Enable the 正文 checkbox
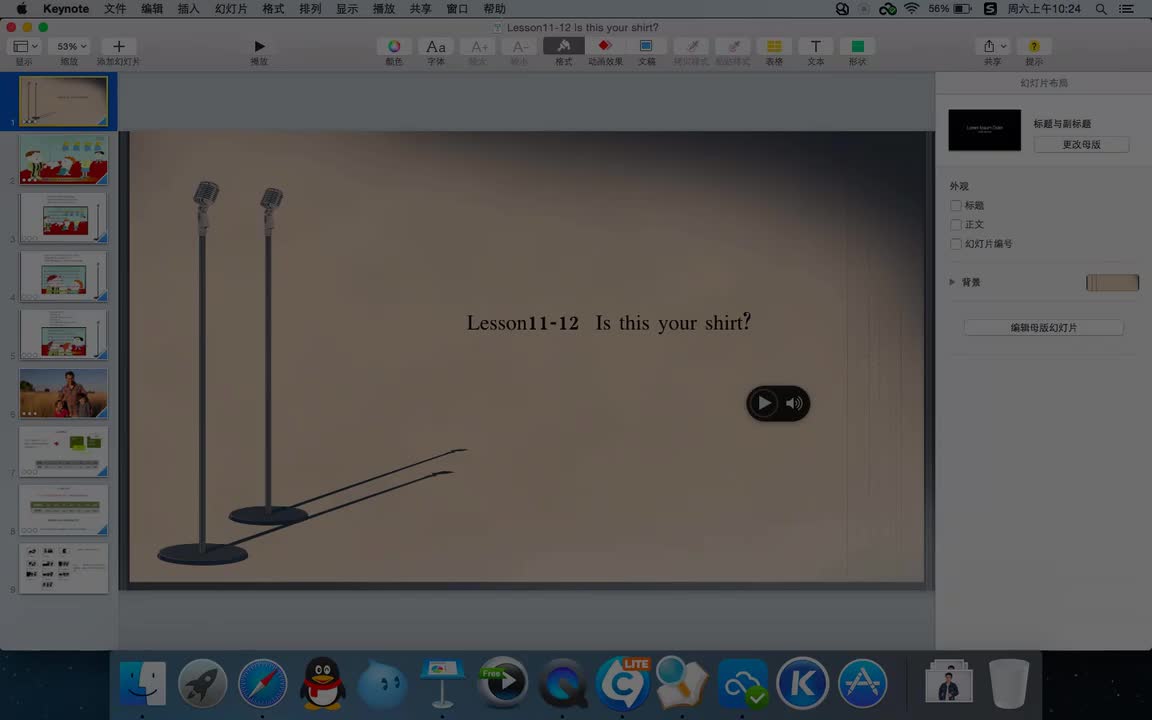The image size is (1152, 720). (x=956, y=225)
